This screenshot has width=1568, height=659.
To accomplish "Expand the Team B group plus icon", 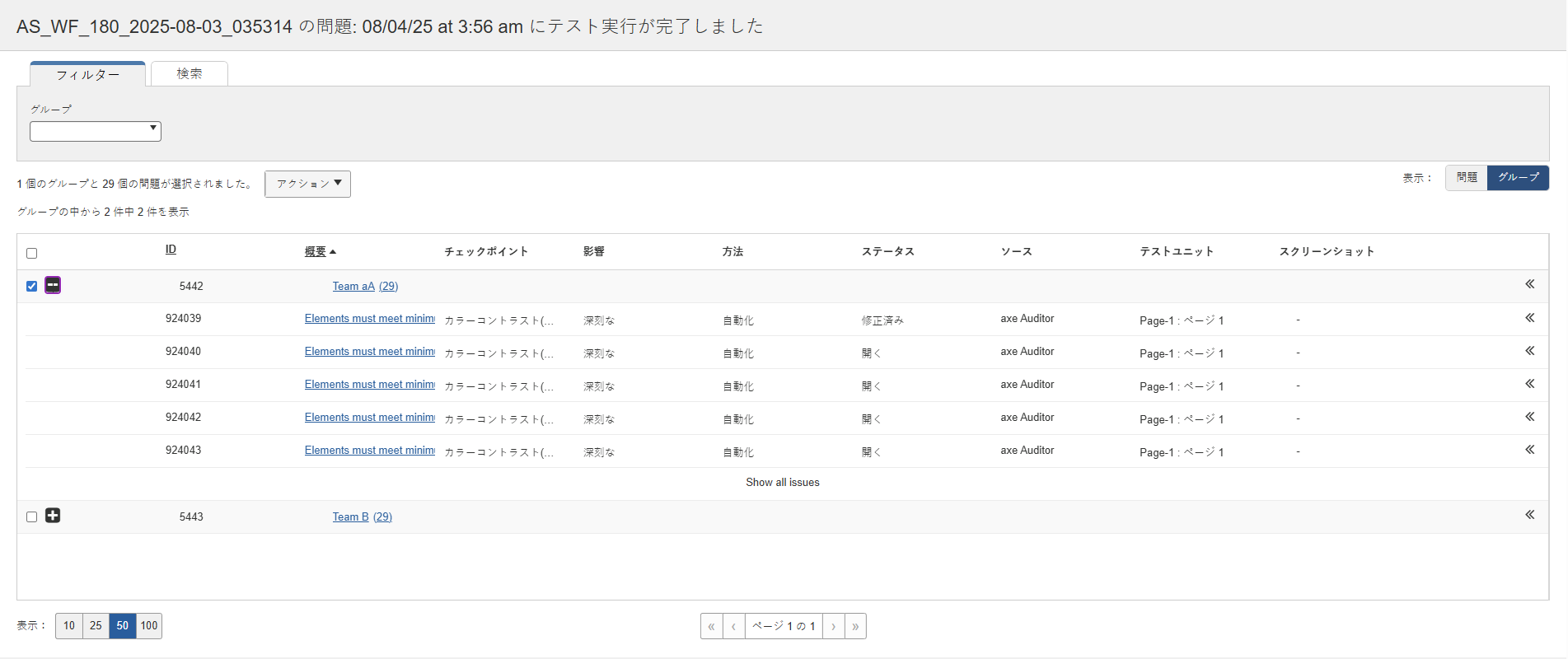I will pyautogui.click(x=53, y=516).
